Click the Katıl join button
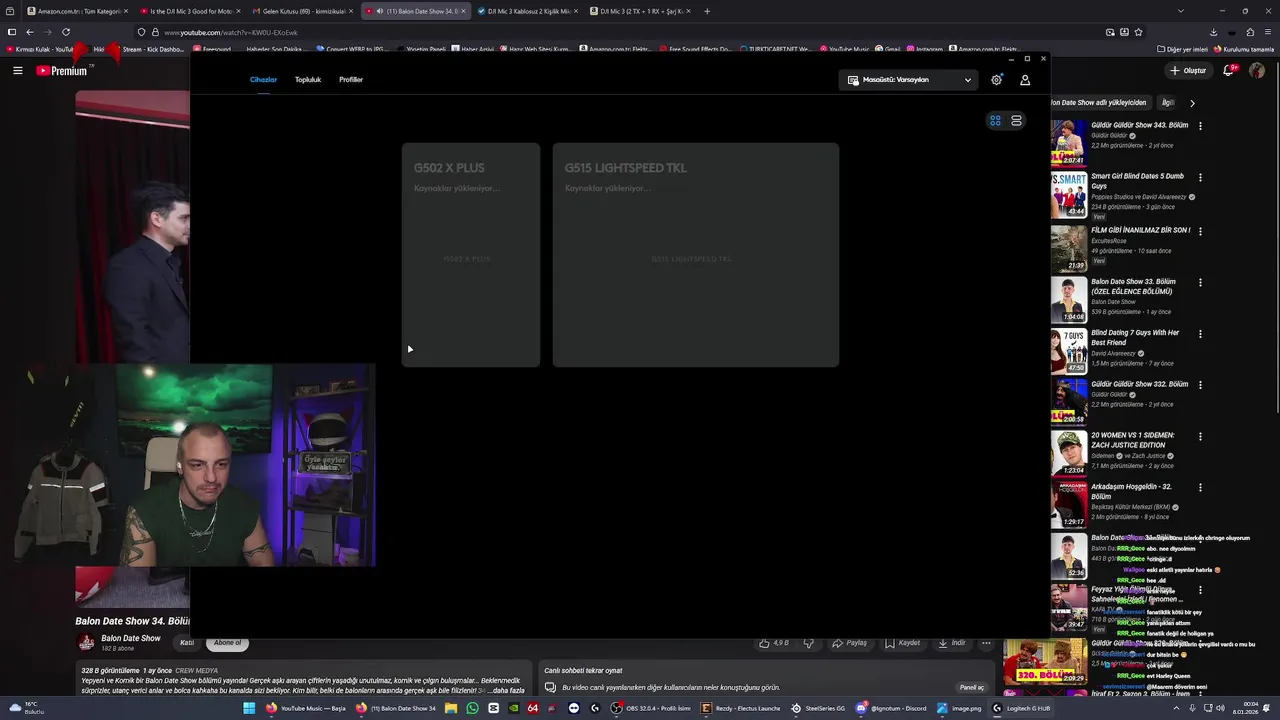Screen dimensions: 1280x720 click(187, 643)
